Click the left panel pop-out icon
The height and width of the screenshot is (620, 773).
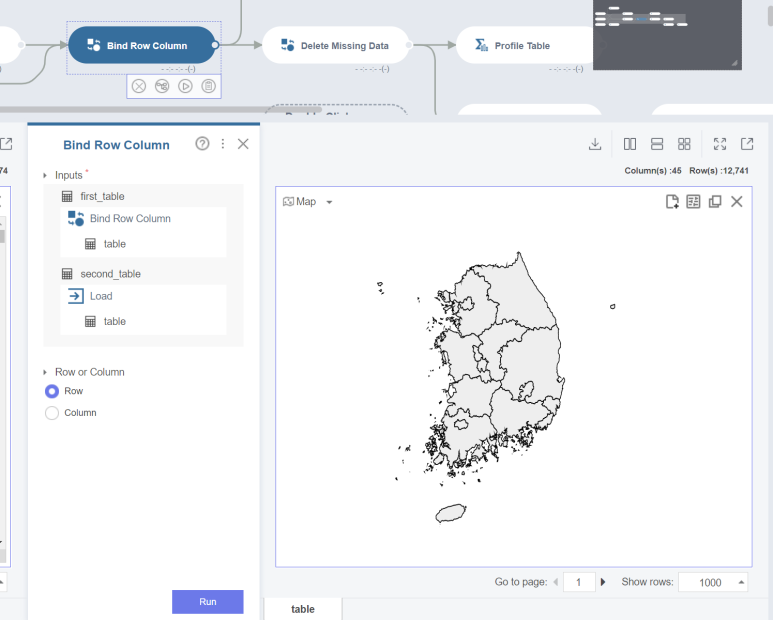coord(6,144)
